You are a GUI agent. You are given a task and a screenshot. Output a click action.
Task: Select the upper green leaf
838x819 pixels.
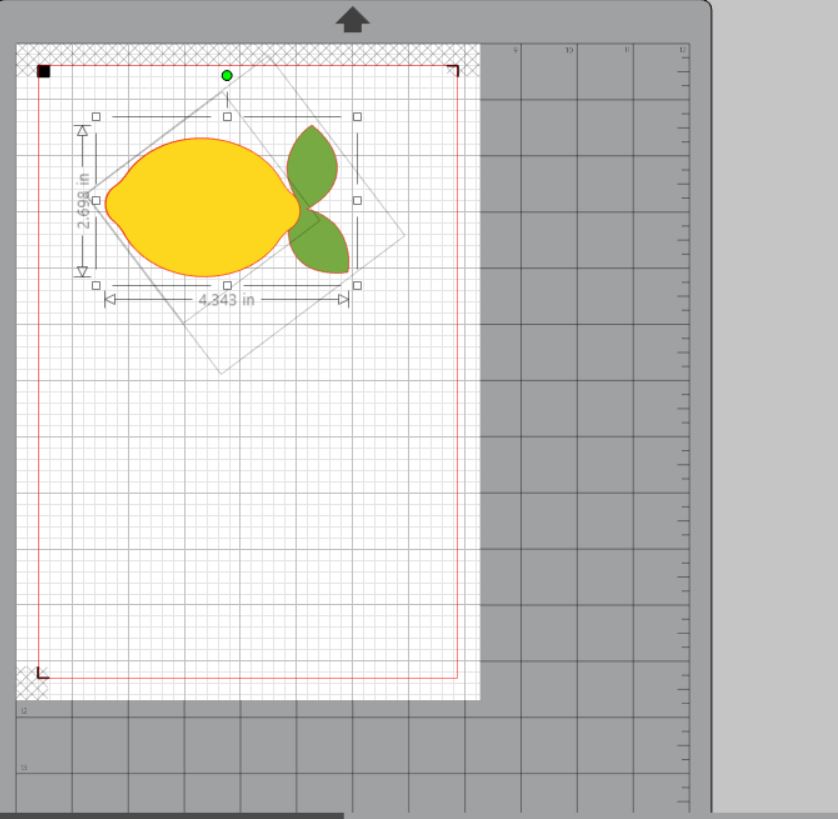point(311,165)
